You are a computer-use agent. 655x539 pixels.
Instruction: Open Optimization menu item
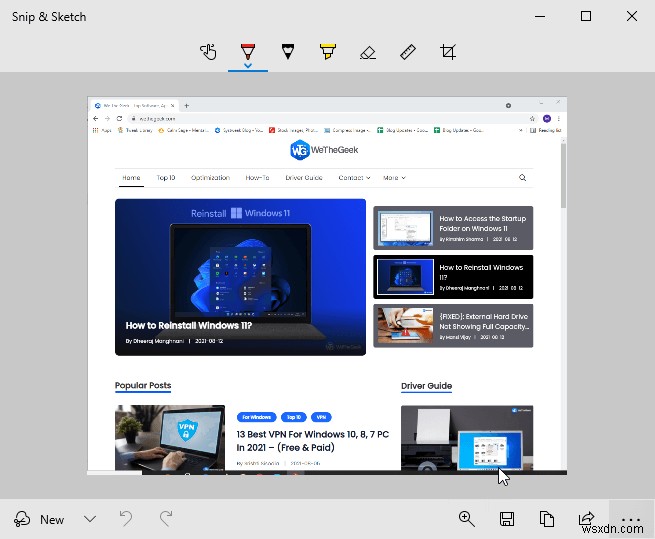(210, 178)
